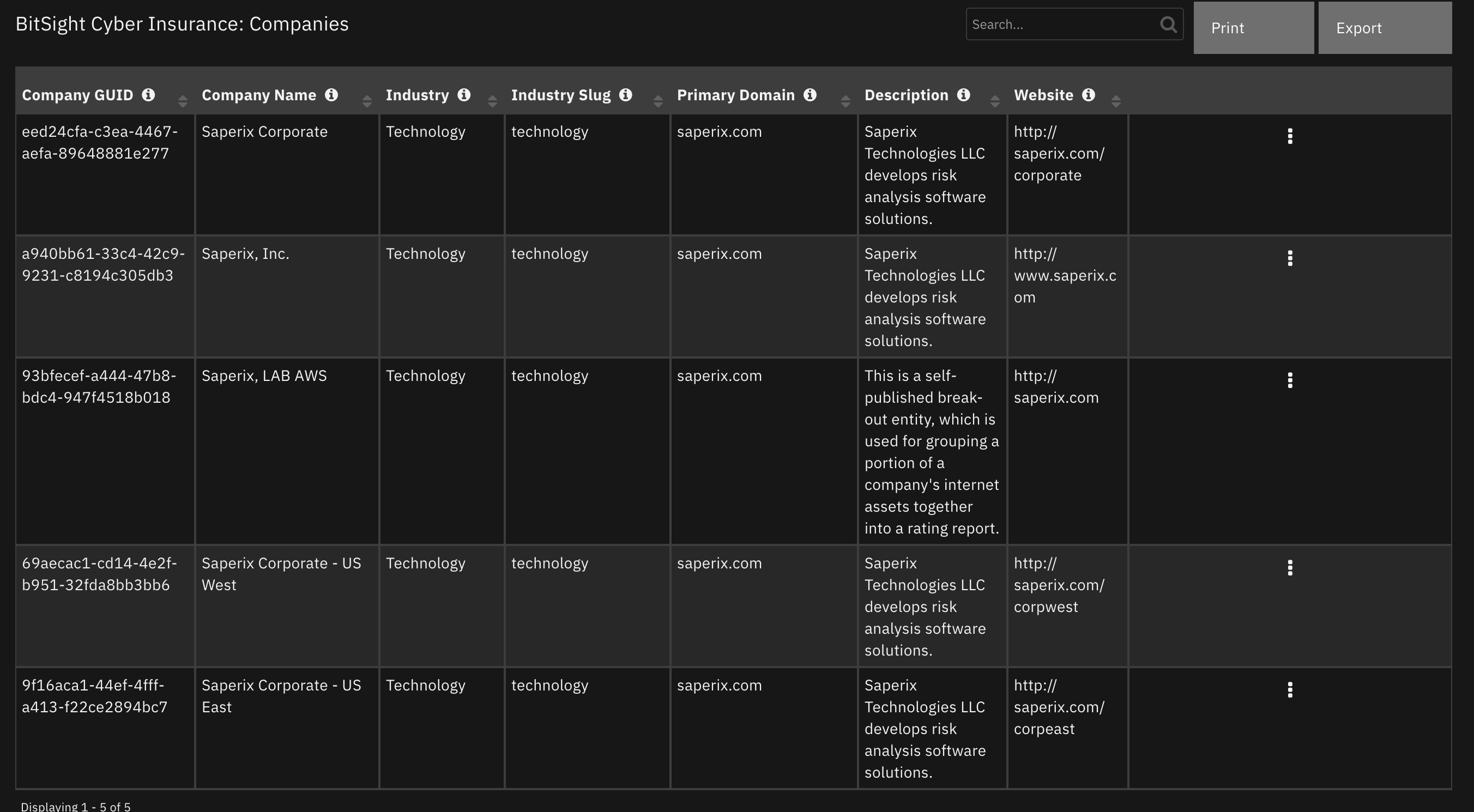Open row actions menu for Saperix Corporate

[x=1290, y=136]
